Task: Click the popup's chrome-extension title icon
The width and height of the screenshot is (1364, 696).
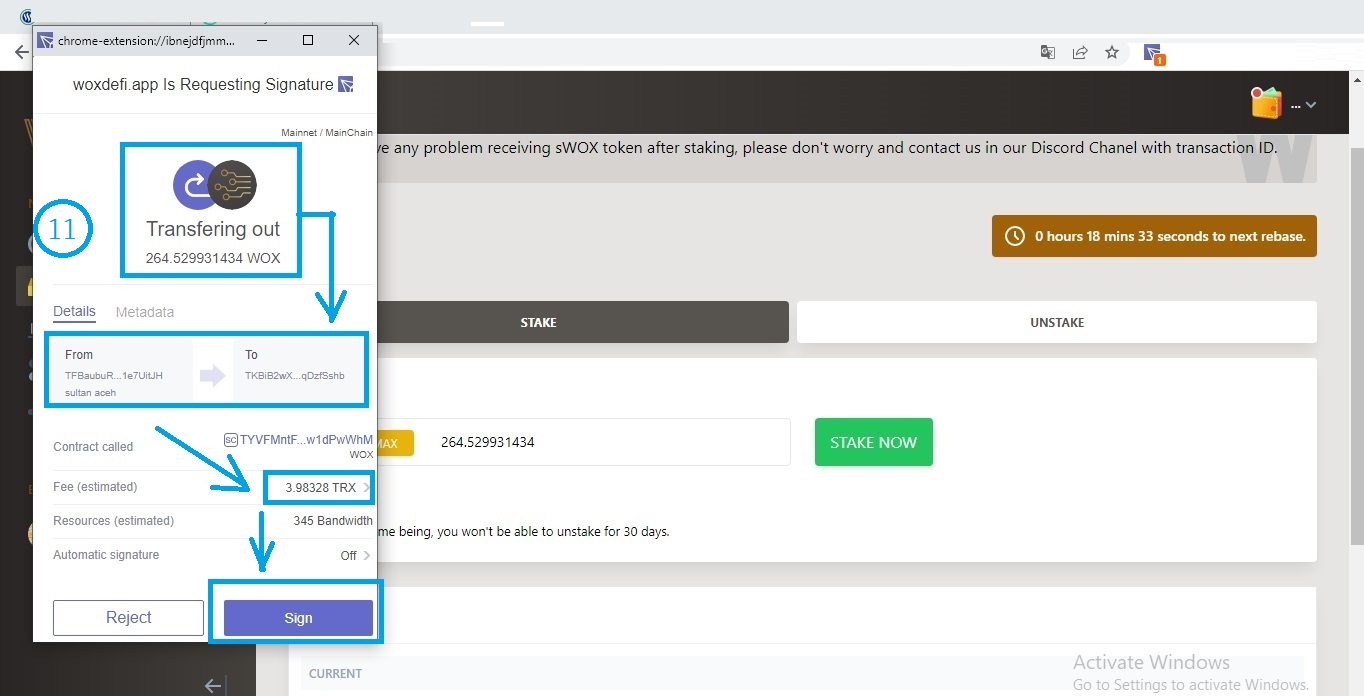Action: [45, 40]
